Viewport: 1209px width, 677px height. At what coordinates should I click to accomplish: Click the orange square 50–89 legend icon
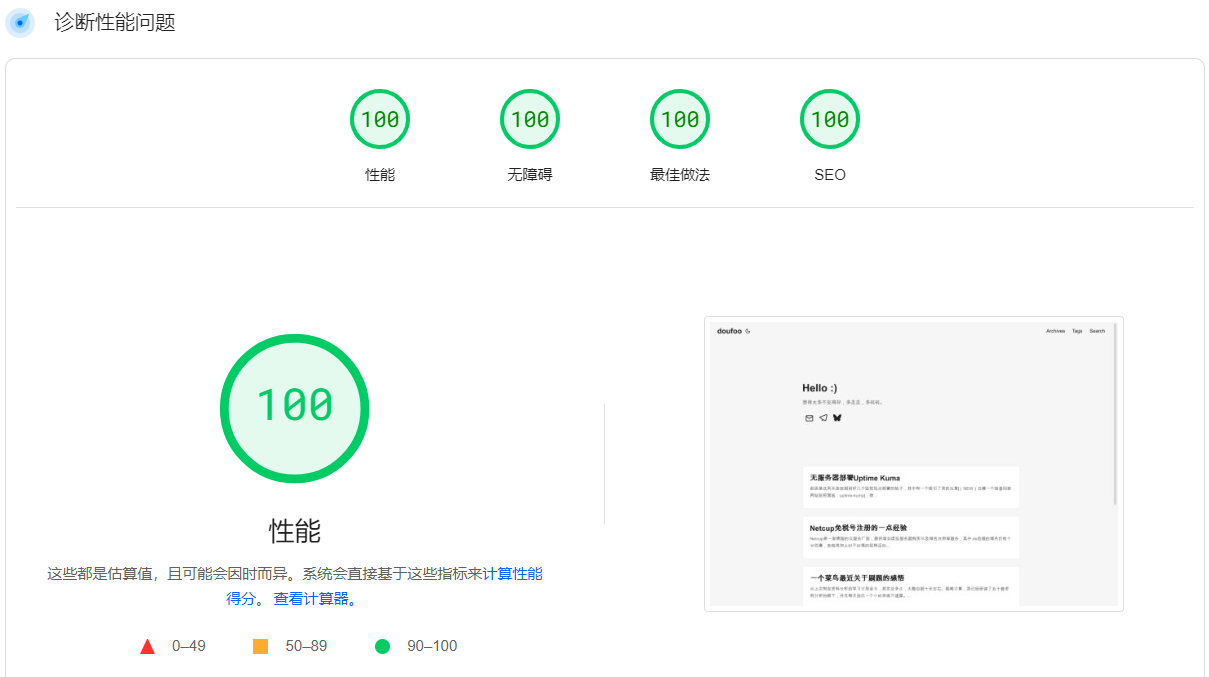(x=261, y=647)
